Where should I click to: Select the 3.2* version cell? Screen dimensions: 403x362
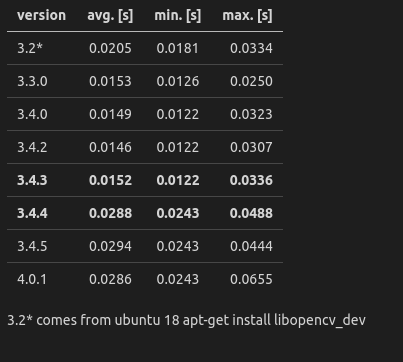click(30, 48)
